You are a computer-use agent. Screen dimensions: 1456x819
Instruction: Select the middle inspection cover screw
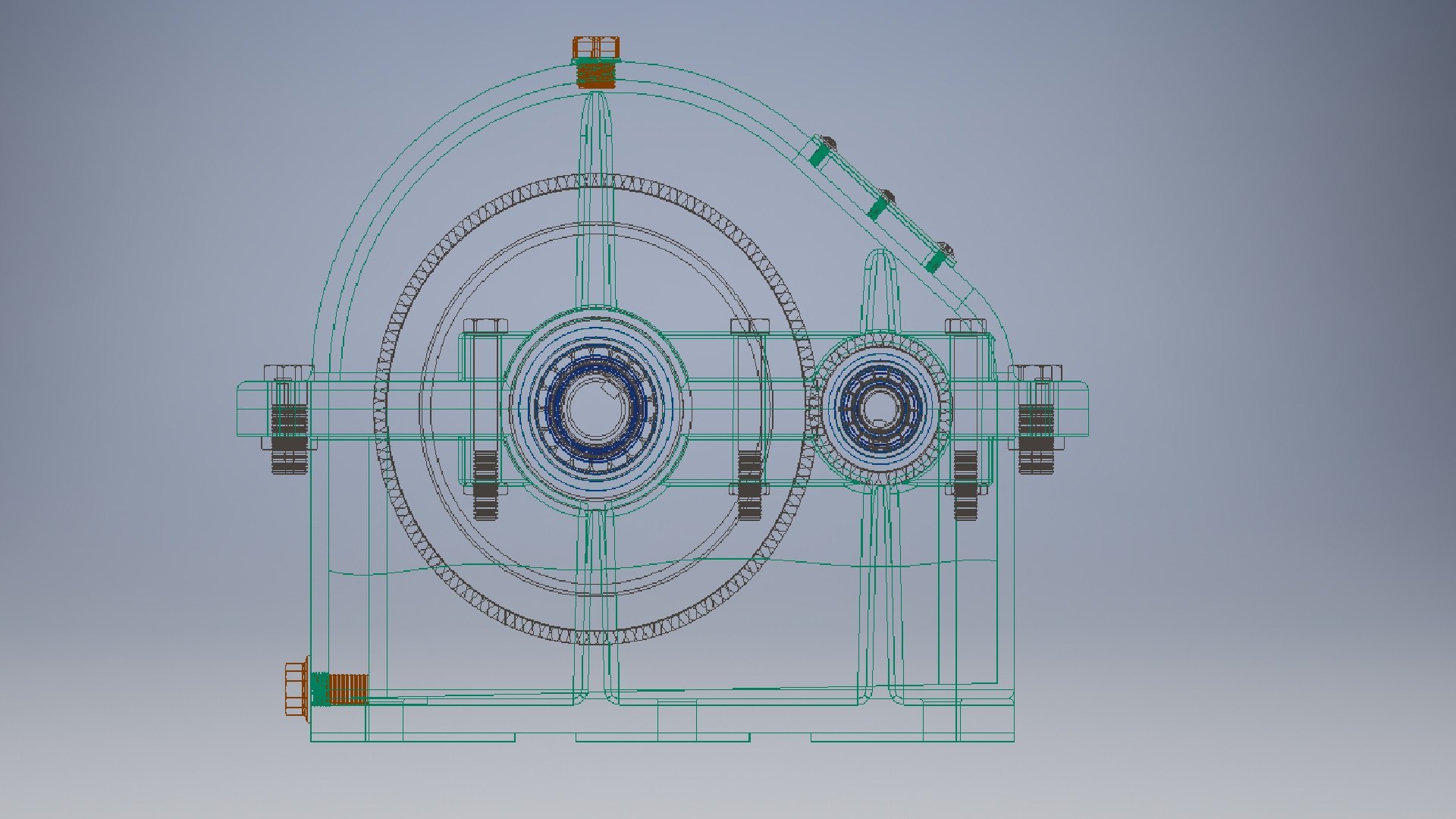[888, 196]
